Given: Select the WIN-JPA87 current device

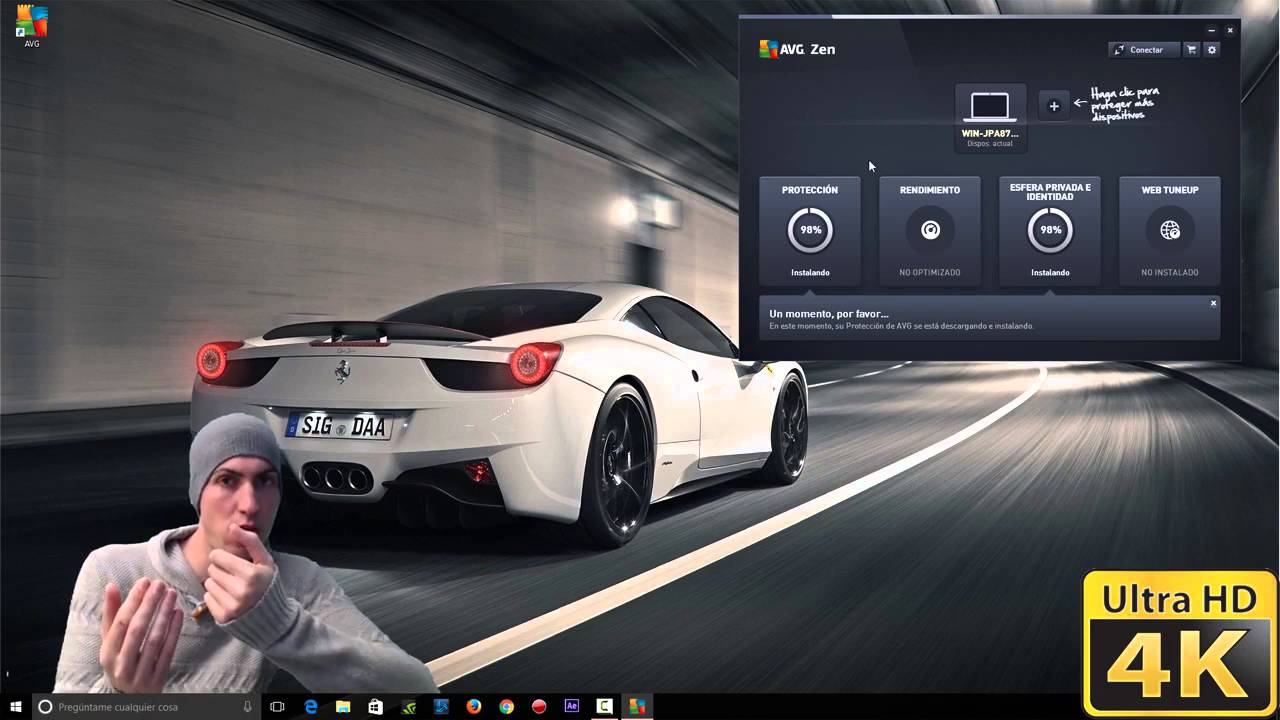Looking at the screenshot, I should point(990,117).
